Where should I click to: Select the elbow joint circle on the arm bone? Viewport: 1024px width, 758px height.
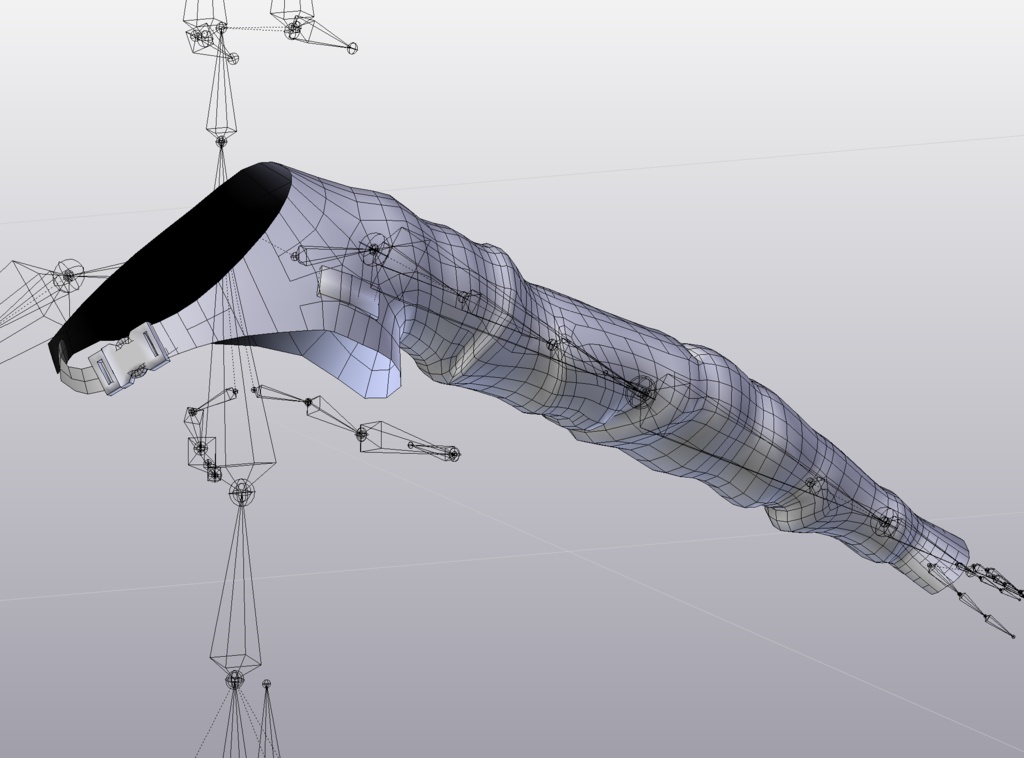click(641, 392)
